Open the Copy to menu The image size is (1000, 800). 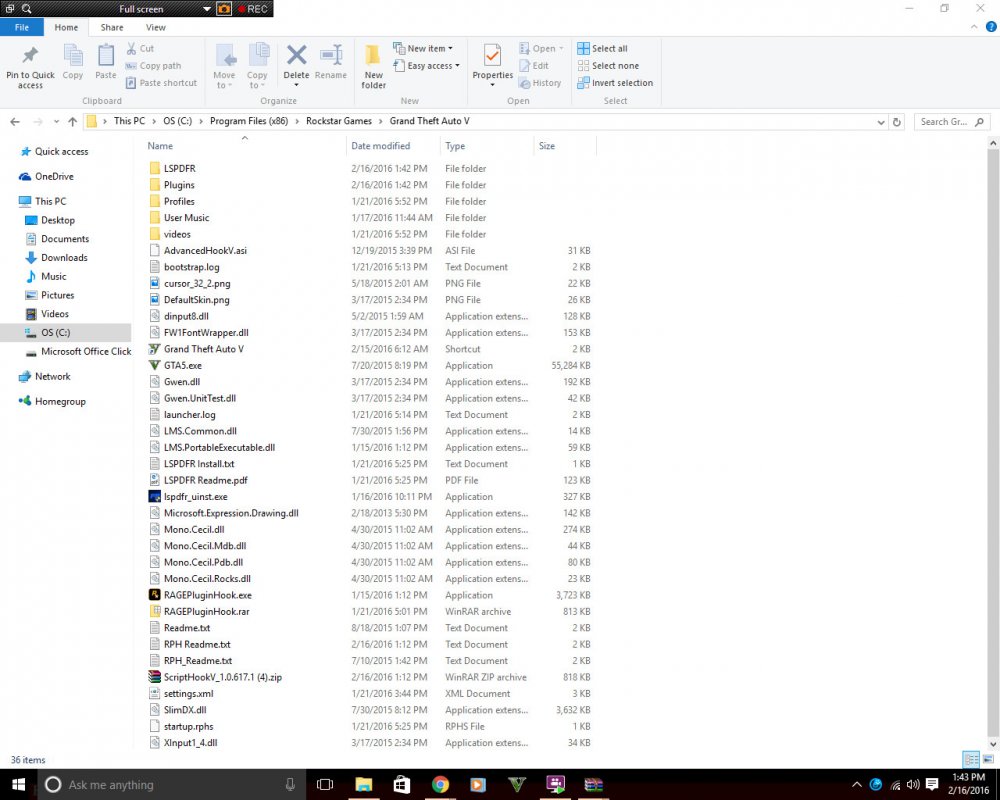258,66
